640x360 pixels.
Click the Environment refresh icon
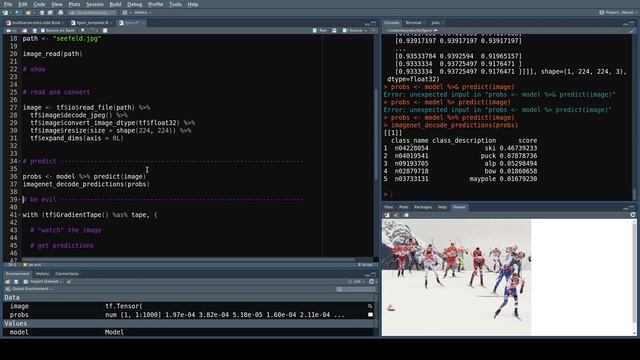pos(371,282)
